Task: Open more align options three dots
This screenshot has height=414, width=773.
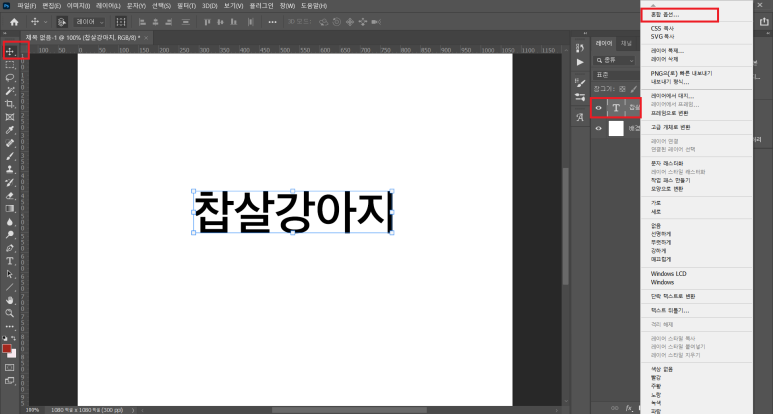Action: 273,22
